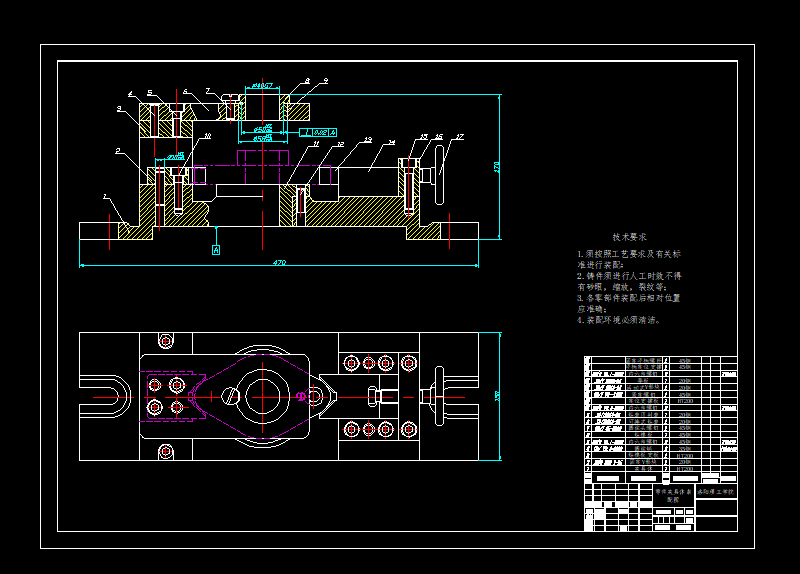Screen dimensions: 800x574
Task: Select part balloon number 11
Action: pos(316,144)
